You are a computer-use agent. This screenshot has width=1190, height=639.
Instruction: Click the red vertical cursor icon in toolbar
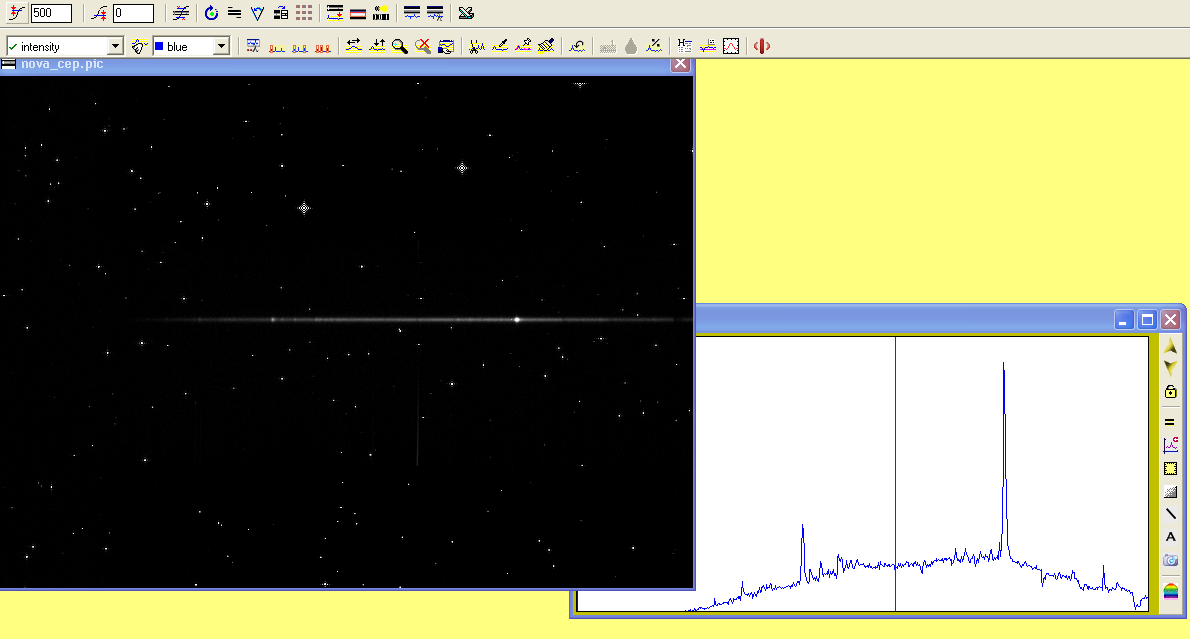(x=762, y=46)
